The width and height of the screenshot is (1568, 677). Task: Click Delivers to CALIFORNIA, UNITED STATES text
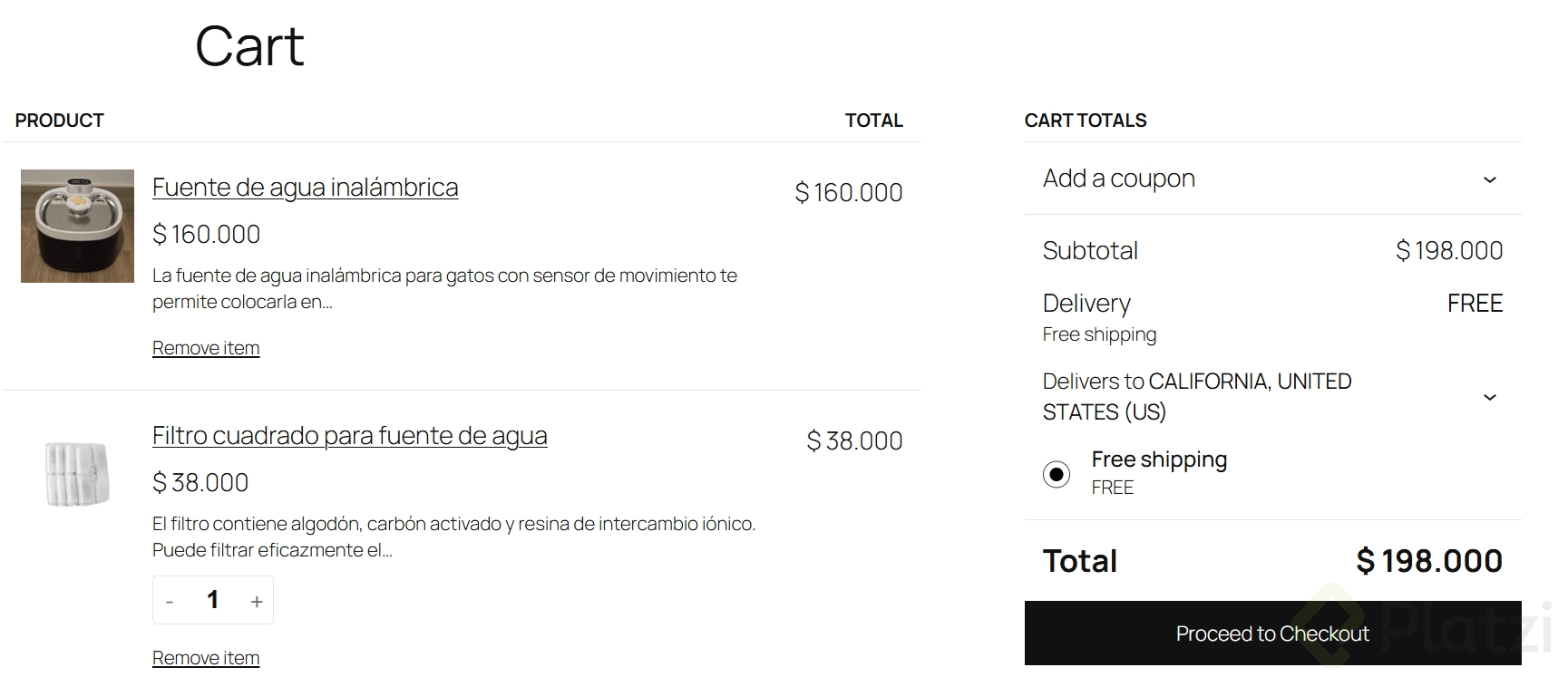point(1197,396)
